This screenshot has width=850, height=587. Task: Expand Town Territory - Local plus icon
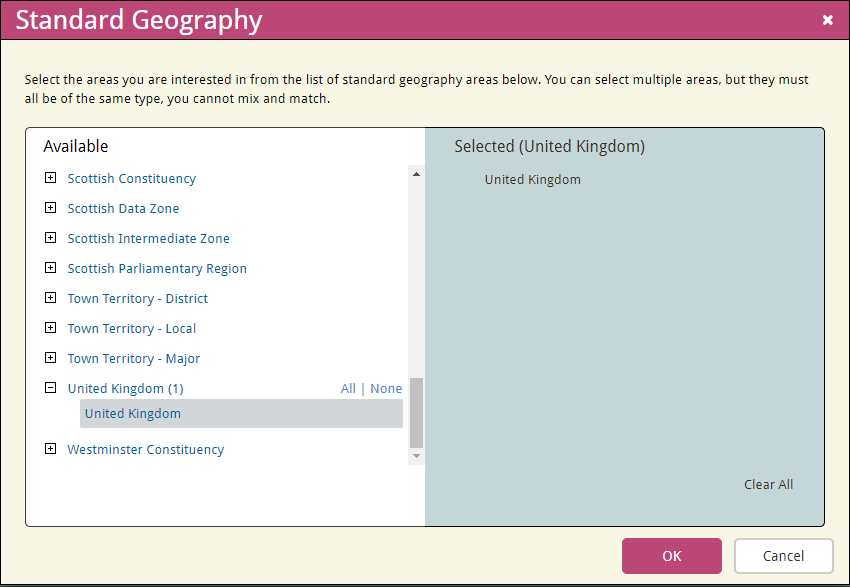tap(50, 327)
